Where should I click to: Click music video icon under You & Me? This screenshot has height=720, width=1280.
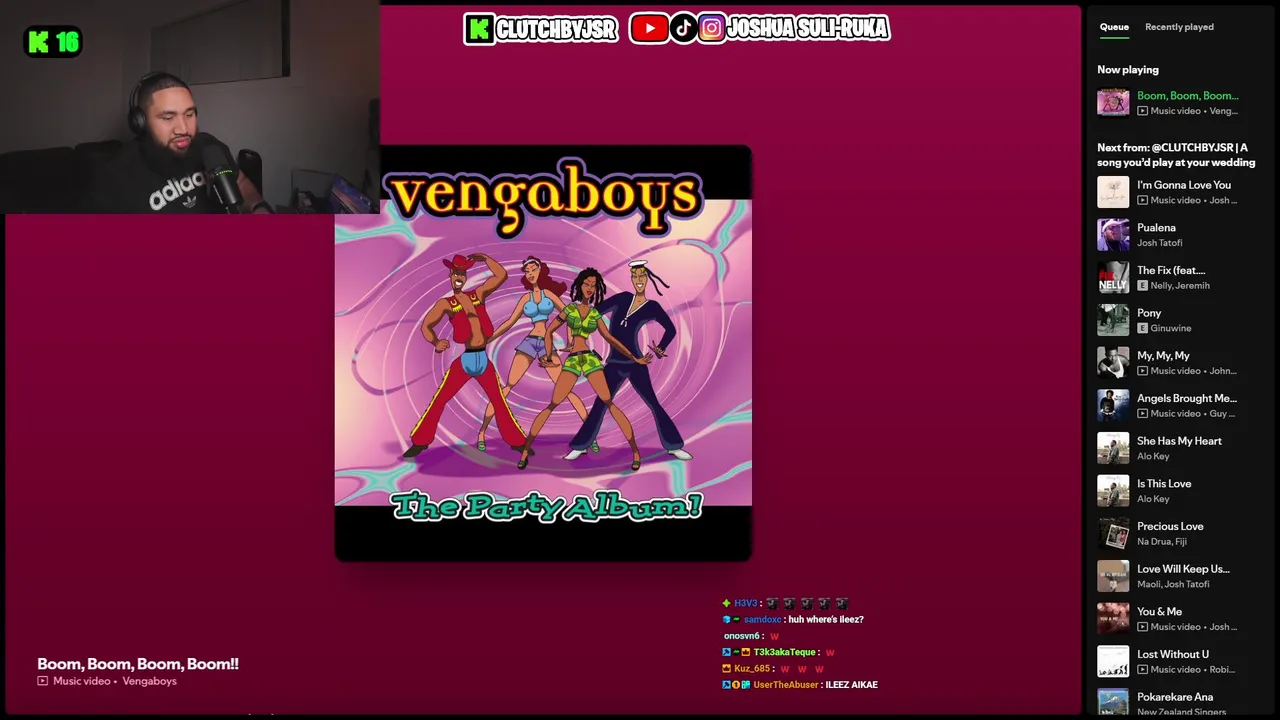1142,627
